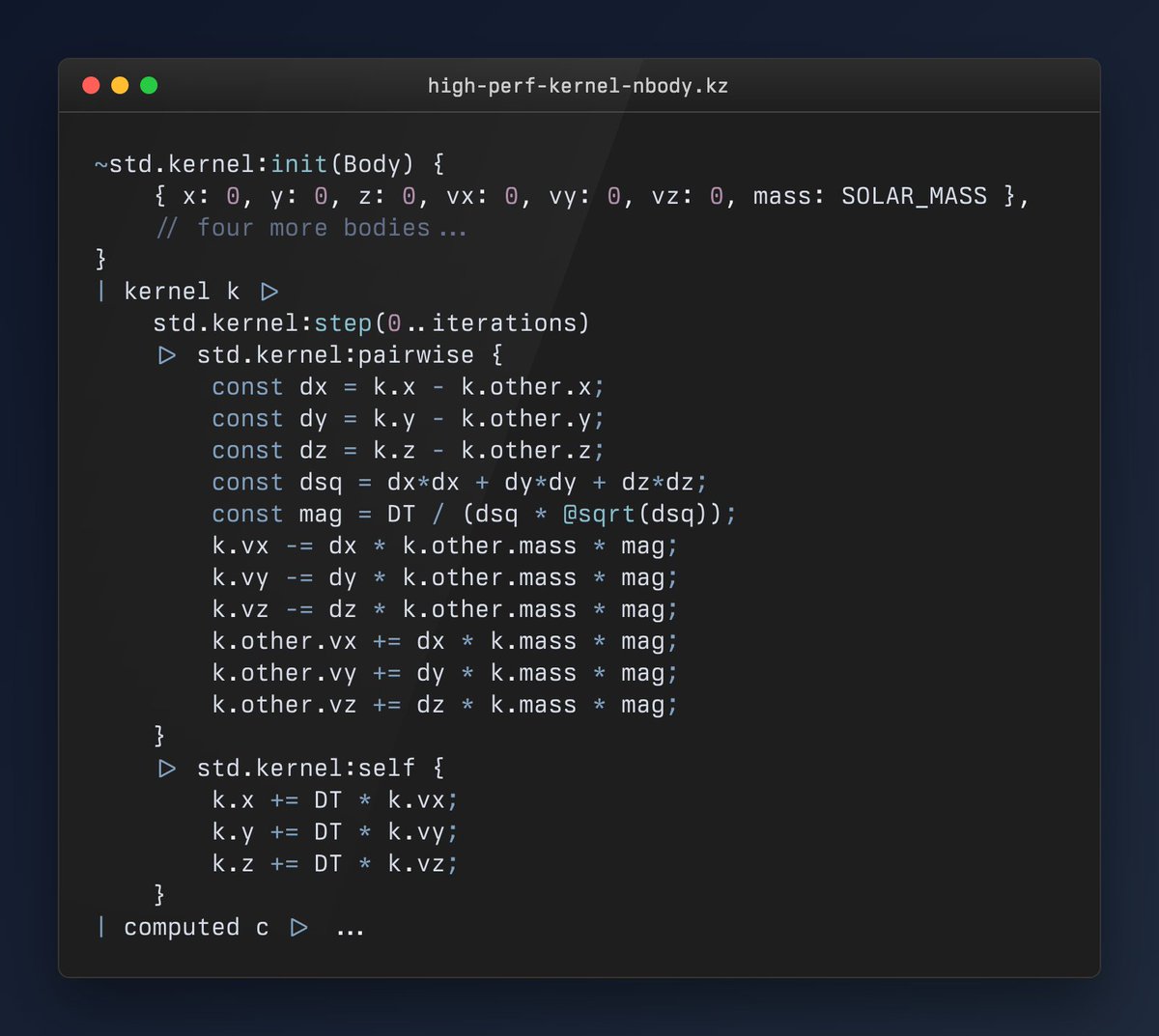Click the ellipsis after 'computed c' triangle
The width and height of the screenshot is (1159, 1036).
350,933
